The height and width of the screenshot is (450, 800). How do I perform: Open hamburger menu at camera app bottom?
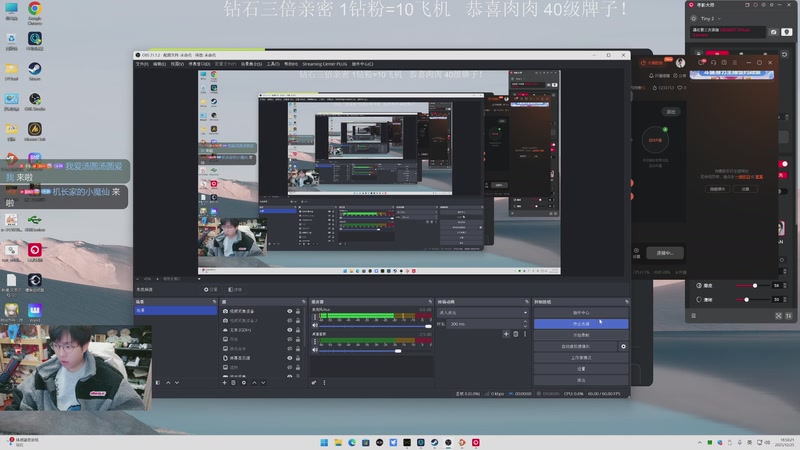tap(693, 316)
